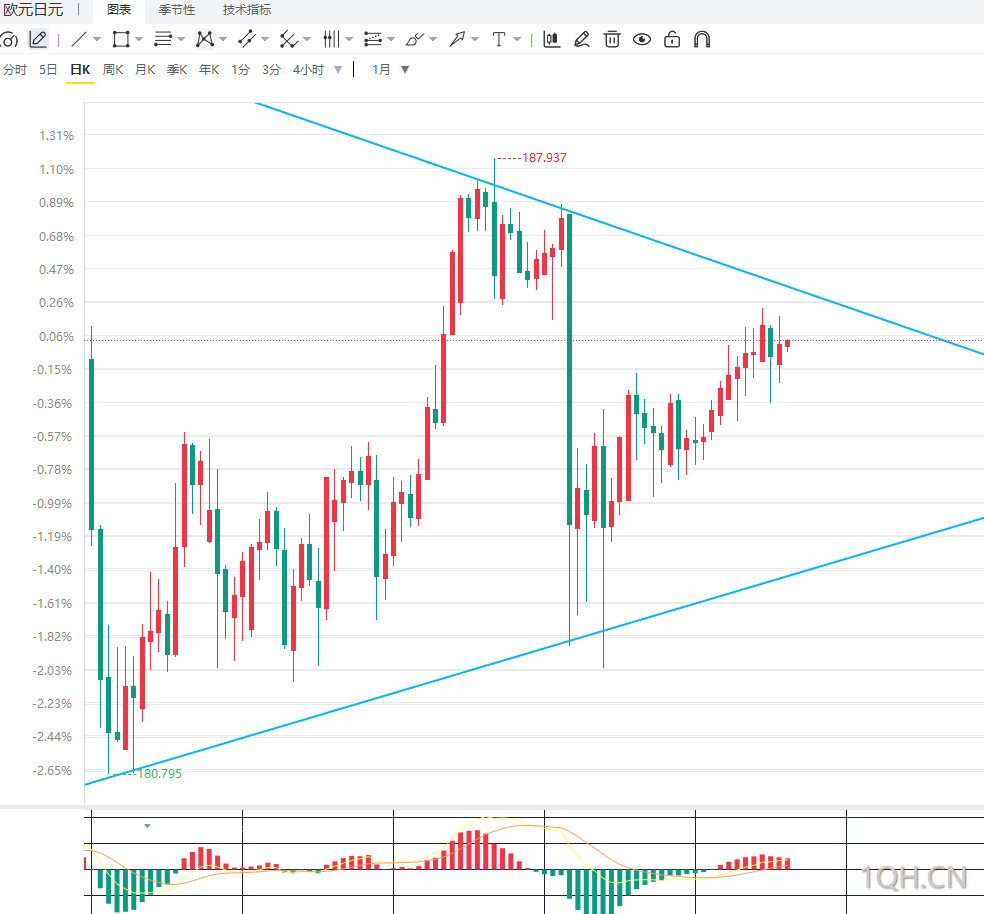Select the text annotation tool
Image resolution: width=984 pixels, height=914 pixels.
(x=499, y=40)
